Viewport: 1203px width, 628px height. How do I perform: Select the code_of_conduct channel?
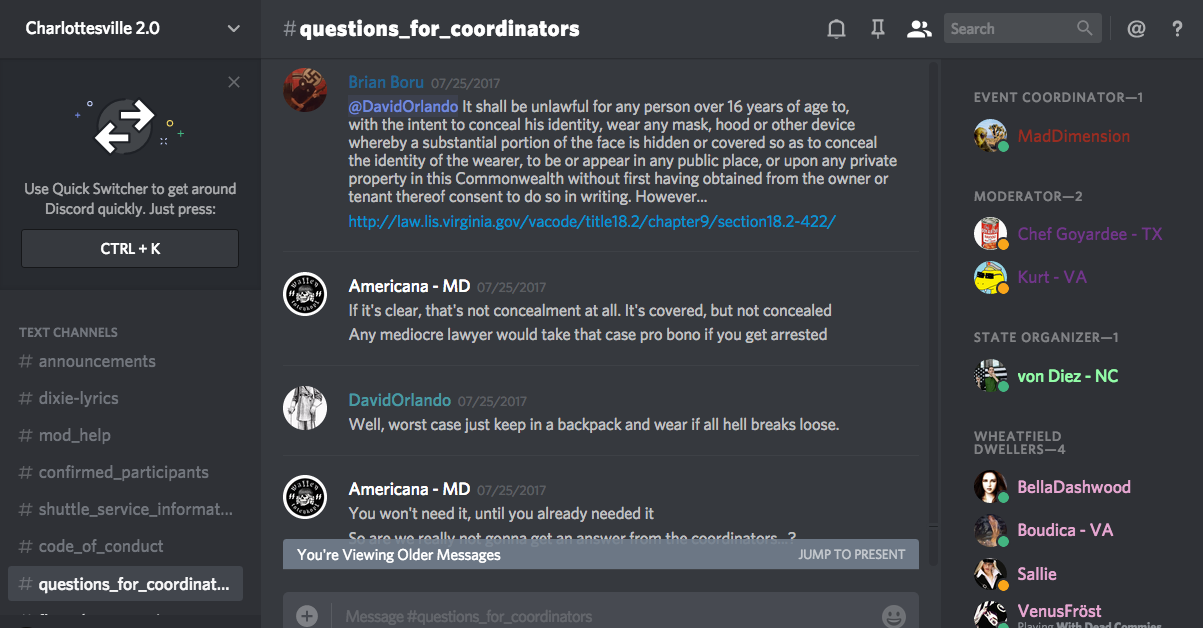point(101,546)
